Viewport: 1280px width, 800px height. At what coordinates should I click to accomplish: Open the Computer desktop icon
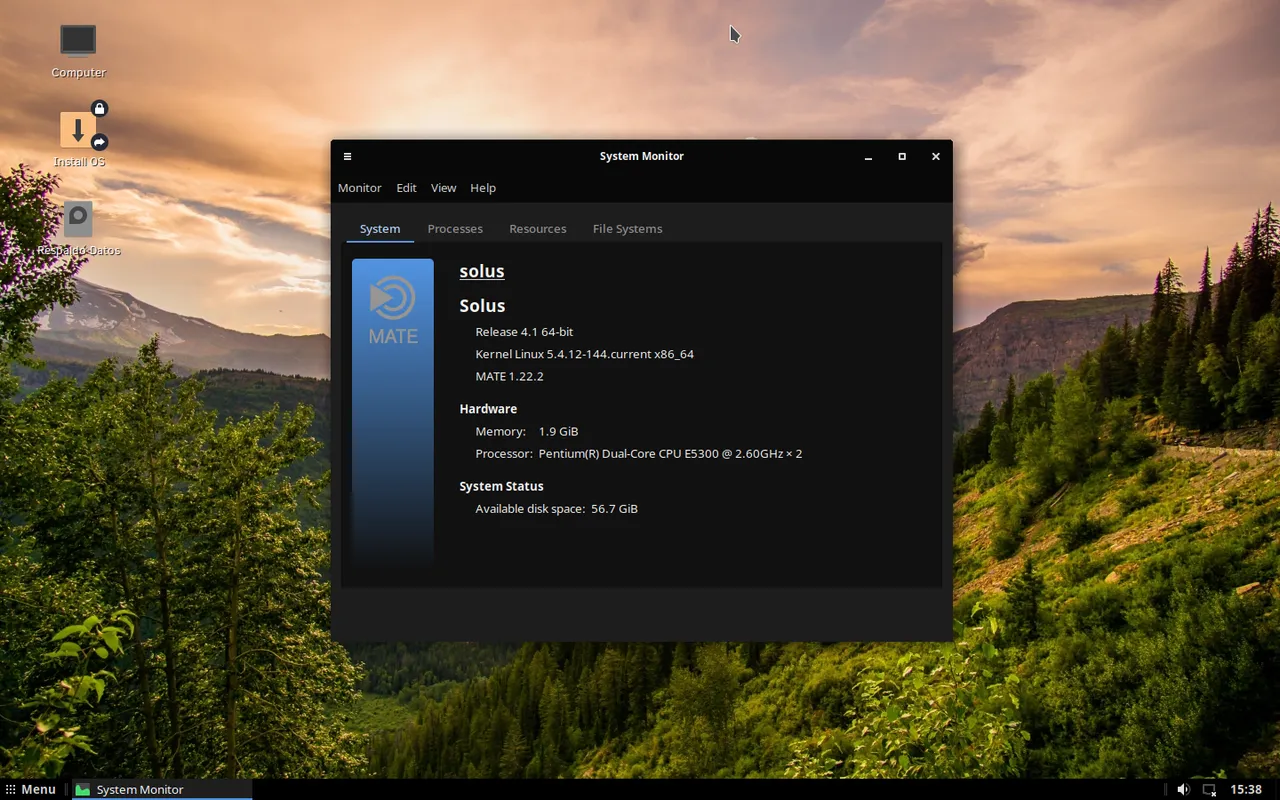pyautogui.click(x=78, y=51)
